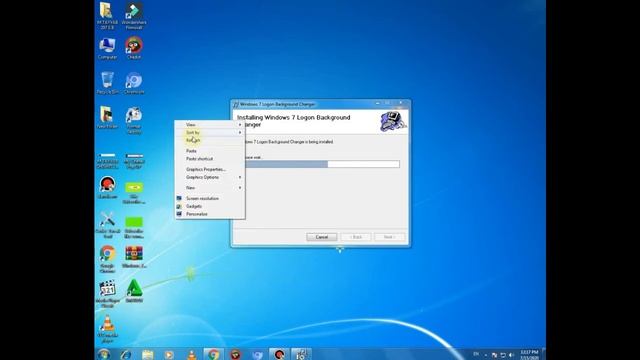Click Cancel in the installer dialog

[x=322, y=237]
